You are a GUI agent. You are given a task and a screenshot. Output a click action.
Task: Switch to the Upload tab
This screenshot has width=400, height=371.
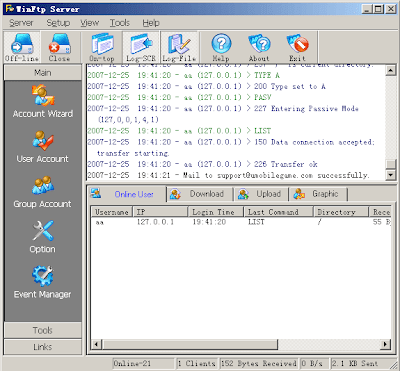coord(262,194)
